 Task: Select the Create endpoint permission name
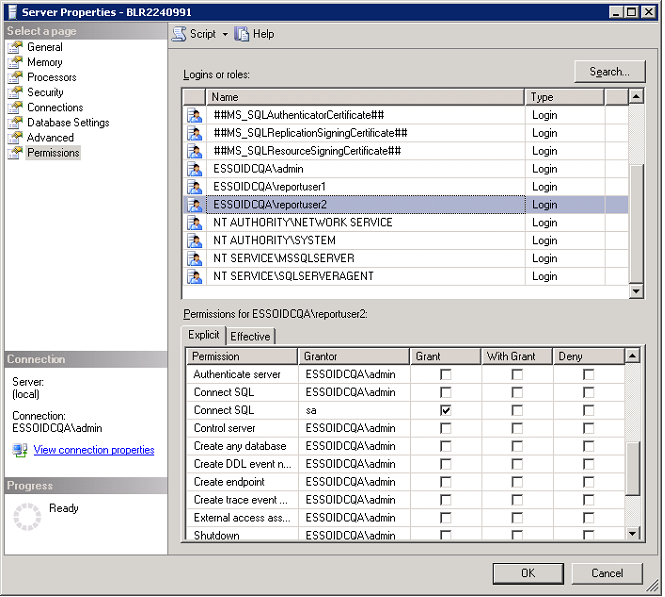point(229,482)
